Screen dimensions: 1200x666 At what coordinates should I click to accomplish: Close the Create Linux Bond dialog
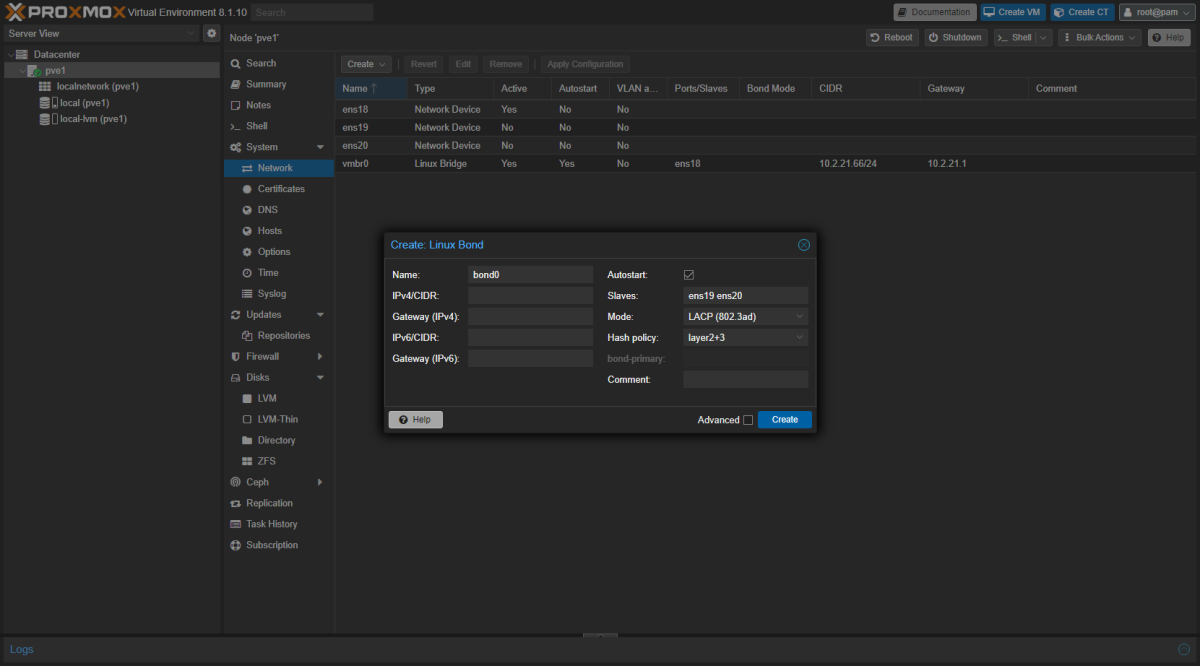pyautogui.click(x=804, y=245)
